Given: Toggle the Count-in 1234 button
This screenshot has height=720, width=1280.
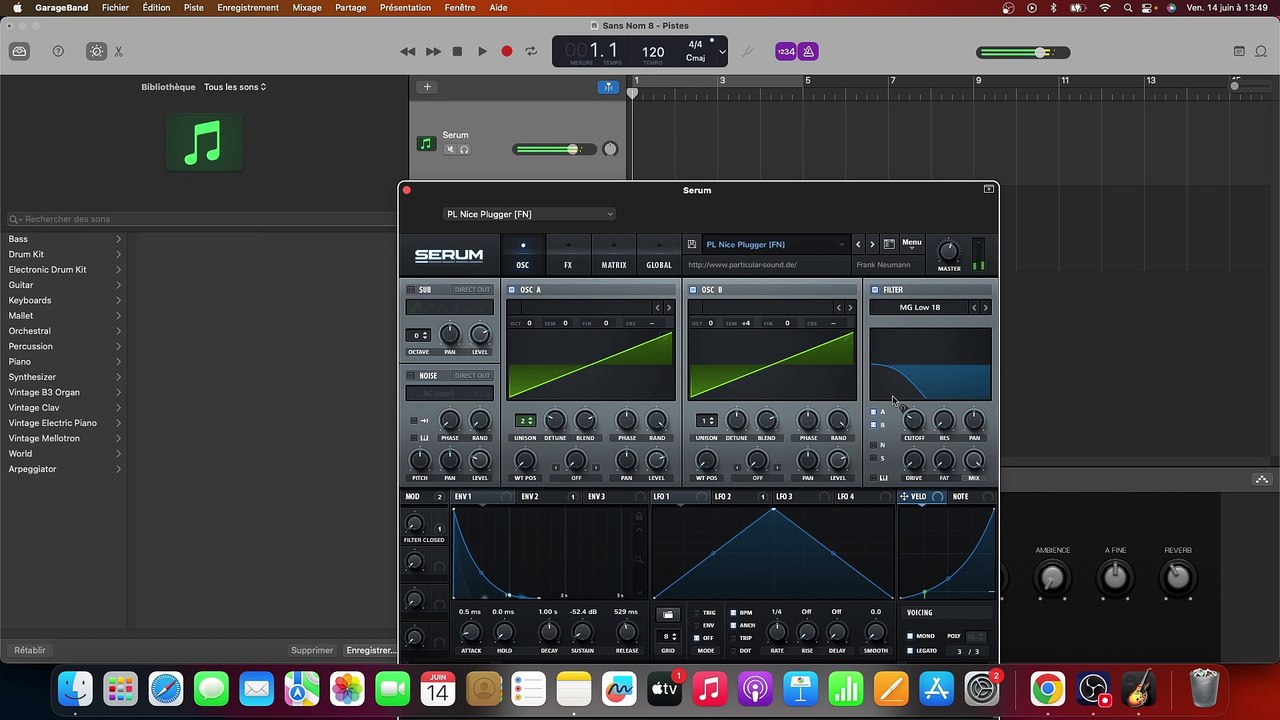Looking at the screenshot, I should [x=786, y=51].
